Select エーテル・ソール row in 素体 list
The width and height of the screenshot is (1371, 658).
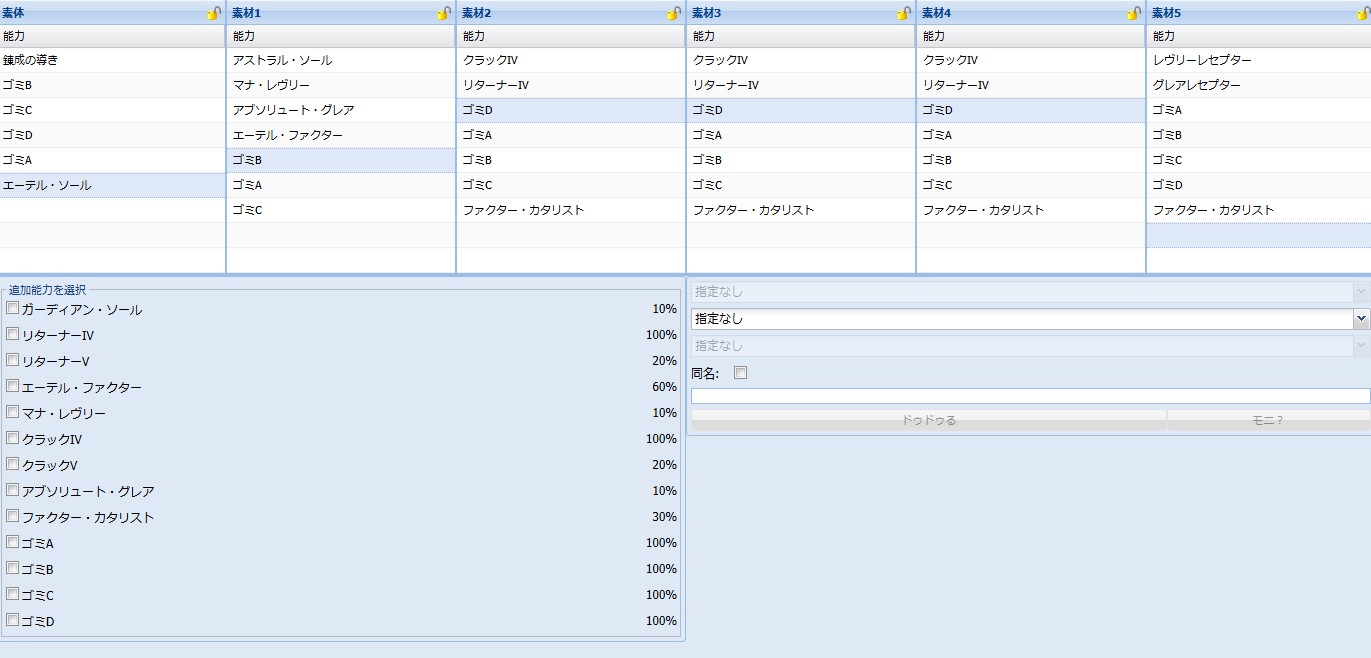coord(112,185)
